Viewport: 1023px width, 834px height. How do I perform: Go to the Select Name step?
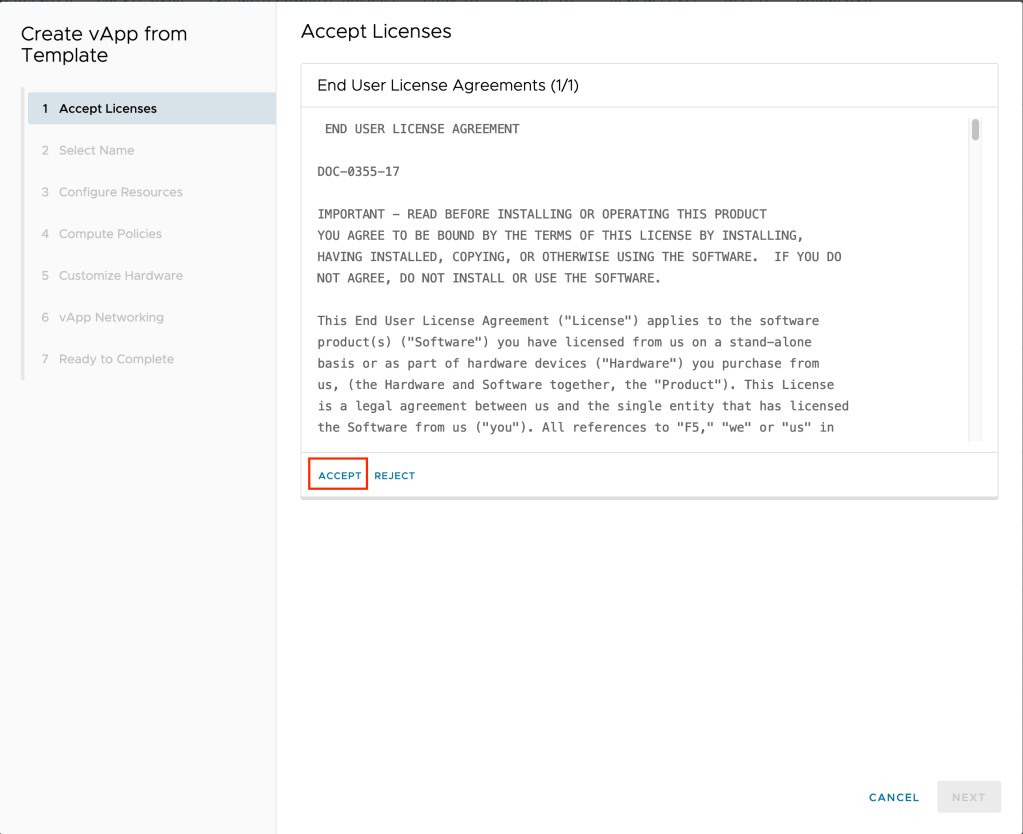coord(96,151)
